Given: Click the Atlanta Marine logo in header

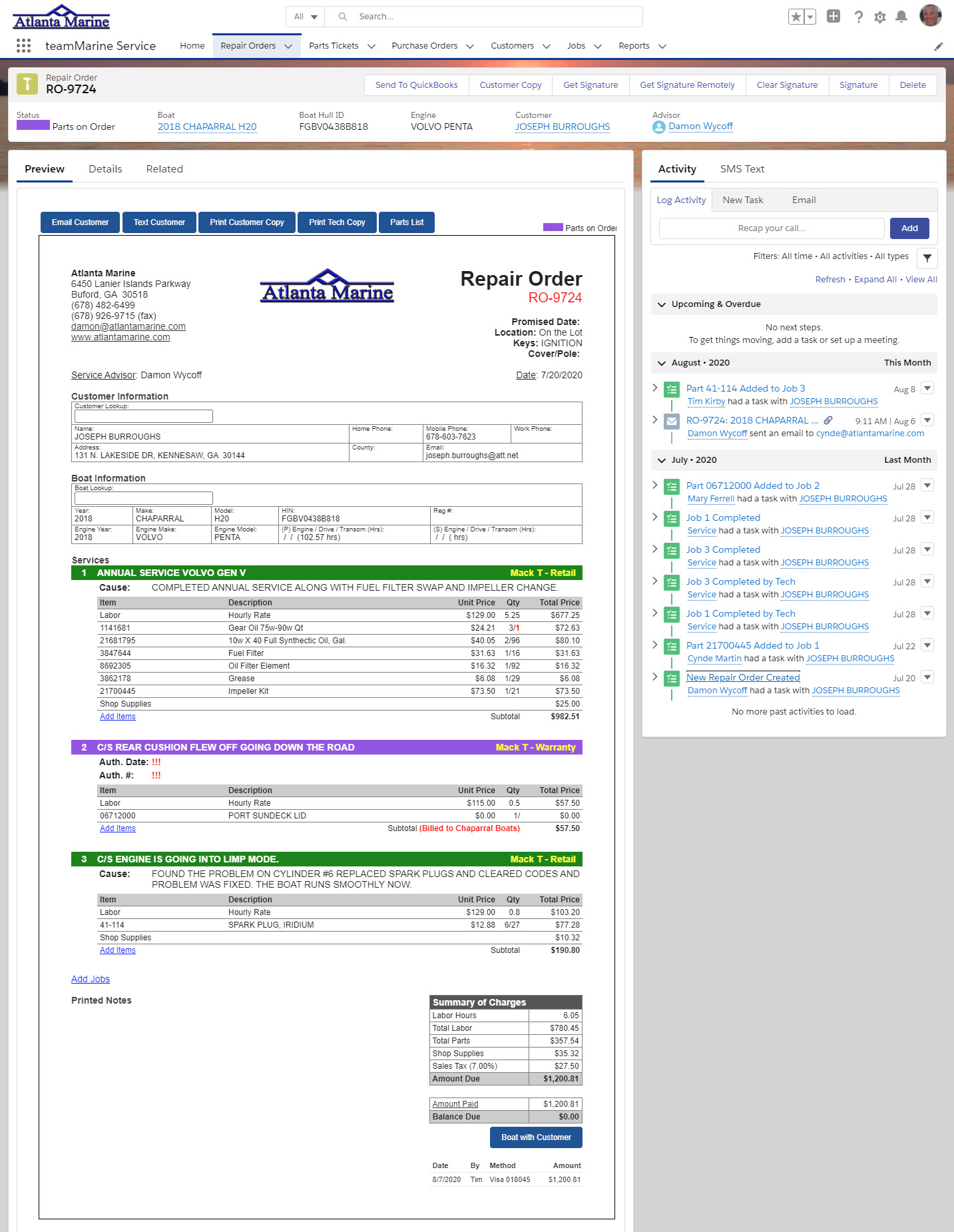Looking at the screenshot, I should tap(61, 17).
